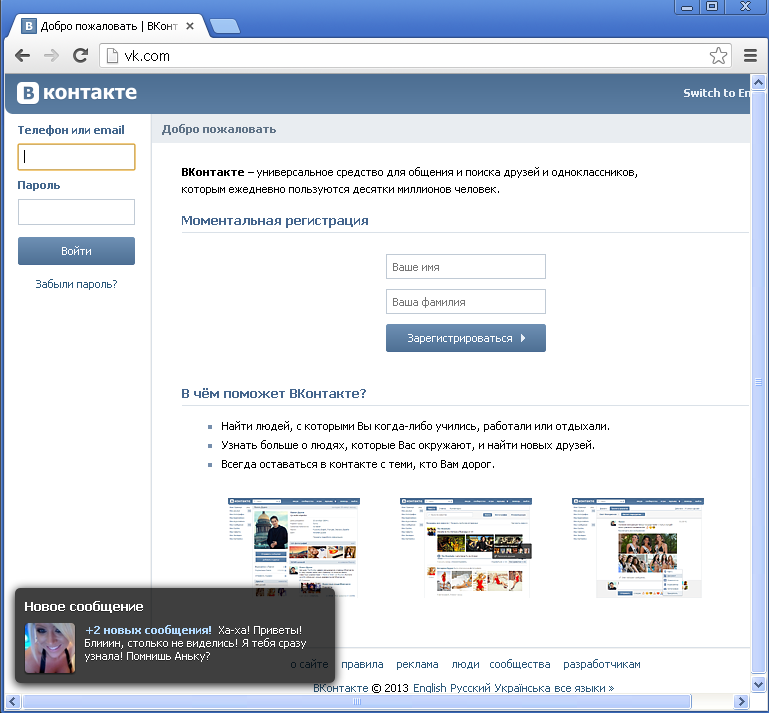Open 'все языки »' language list
Viewport: 769px width, 713px height.
tap(584, 688)
